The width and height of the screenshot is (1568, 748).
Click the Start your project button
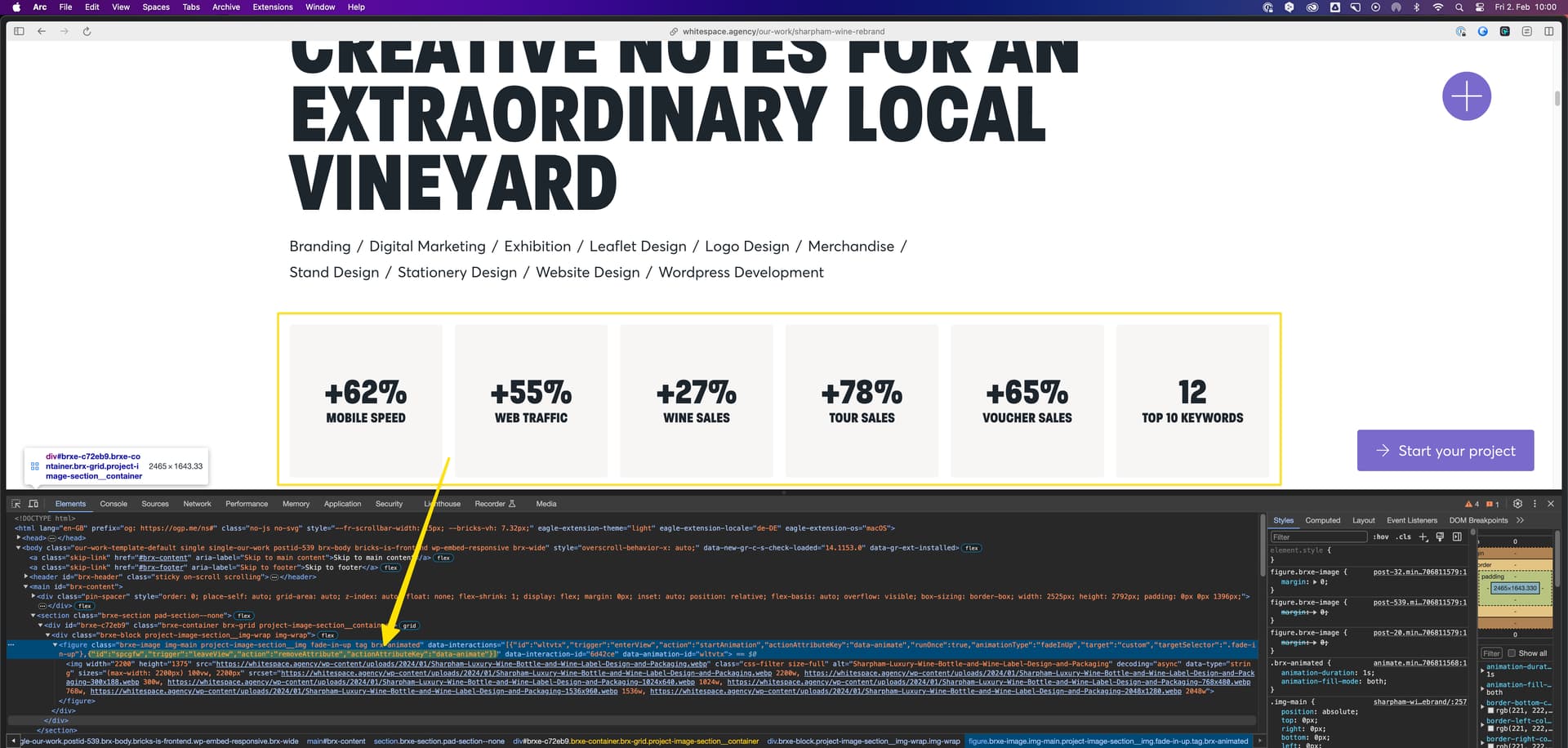(1445, 451)
